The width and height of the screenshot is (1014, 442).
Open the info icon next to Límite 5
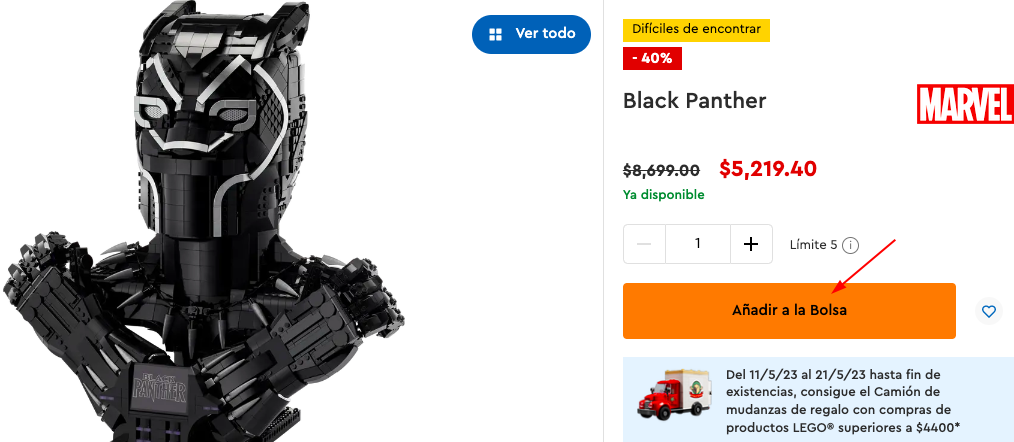[x=851, y=245]
